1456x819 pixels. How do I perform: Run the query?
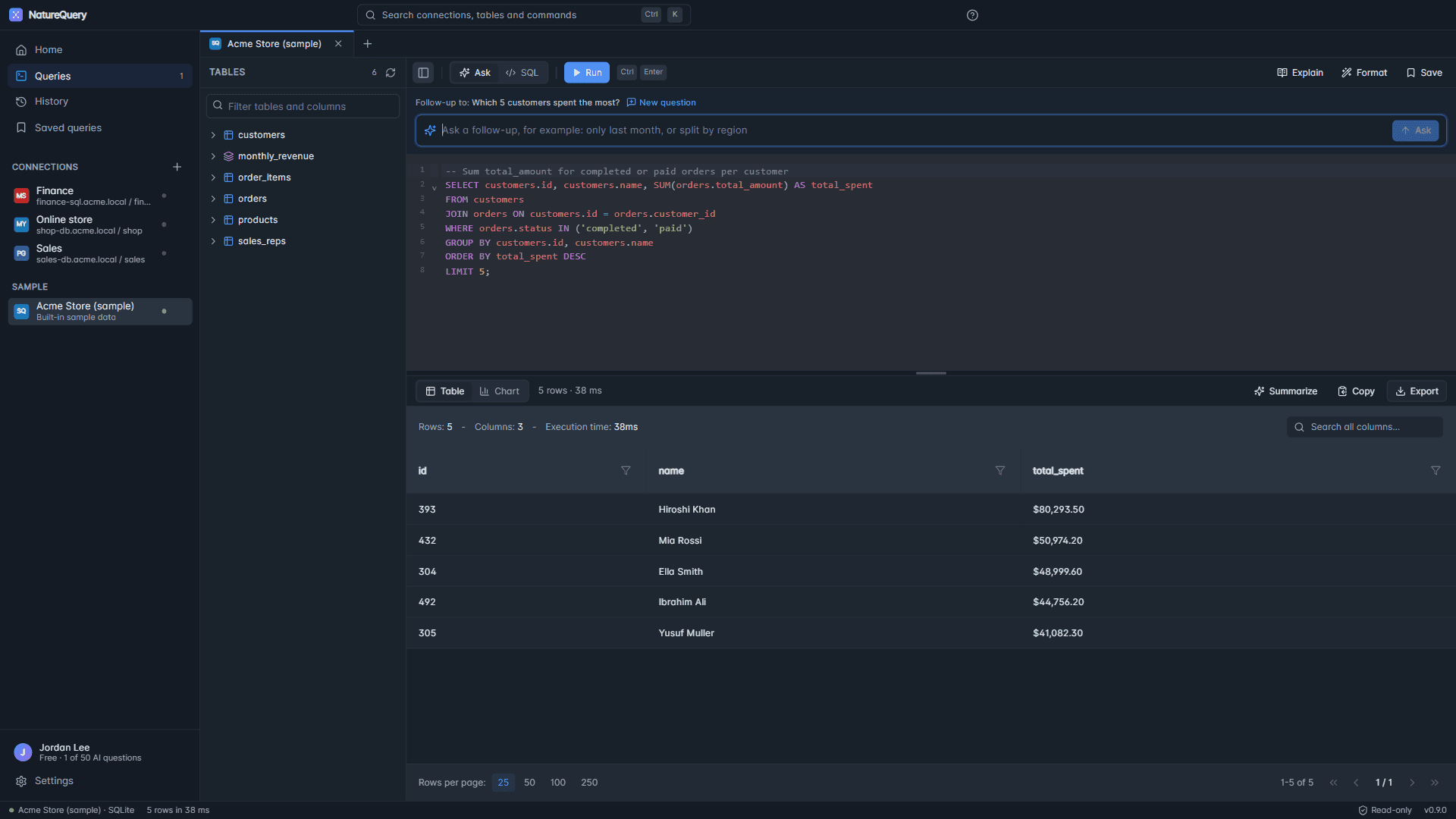(x=587, y=73)
